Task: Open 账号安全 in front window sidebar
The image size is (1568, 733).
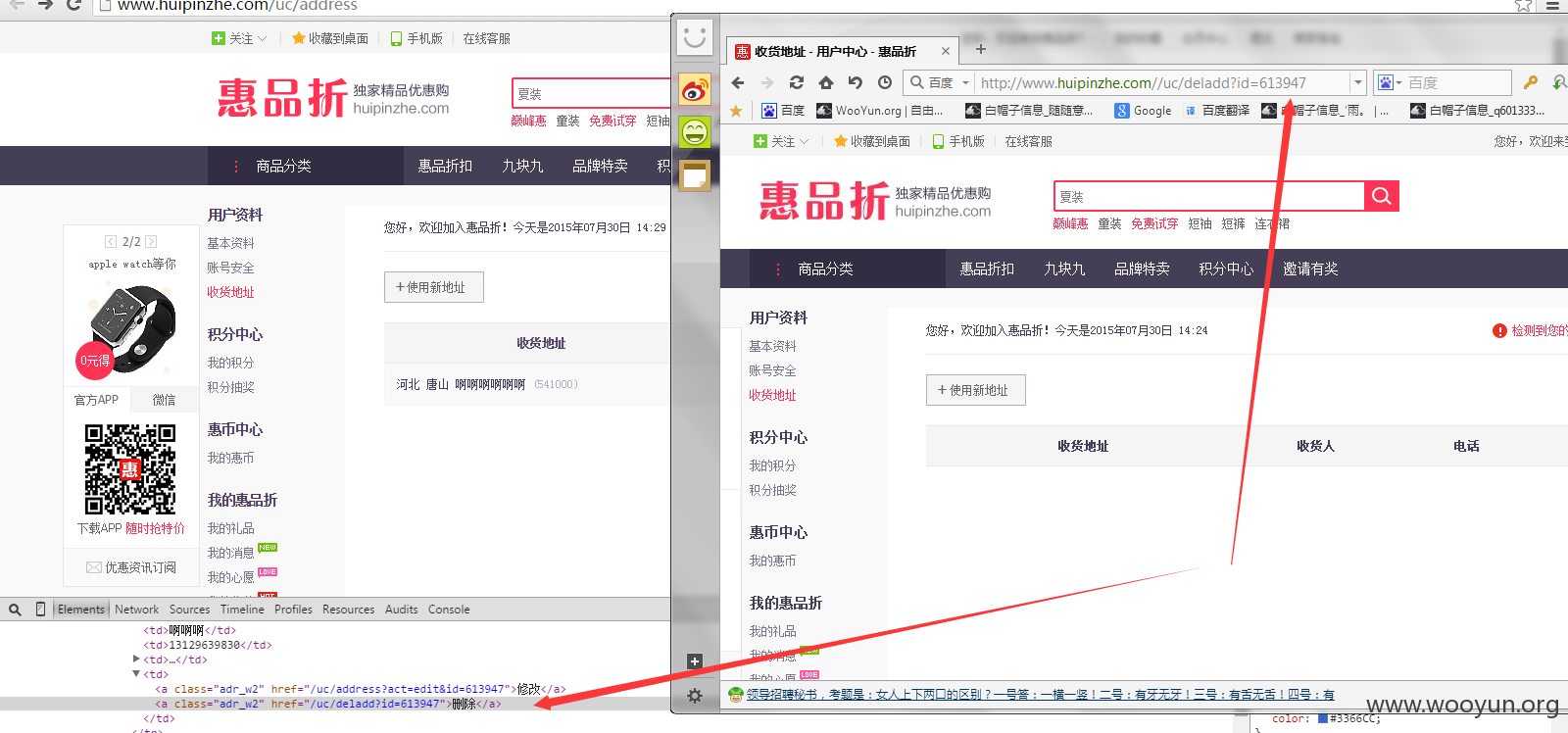Action: (772, 370)
